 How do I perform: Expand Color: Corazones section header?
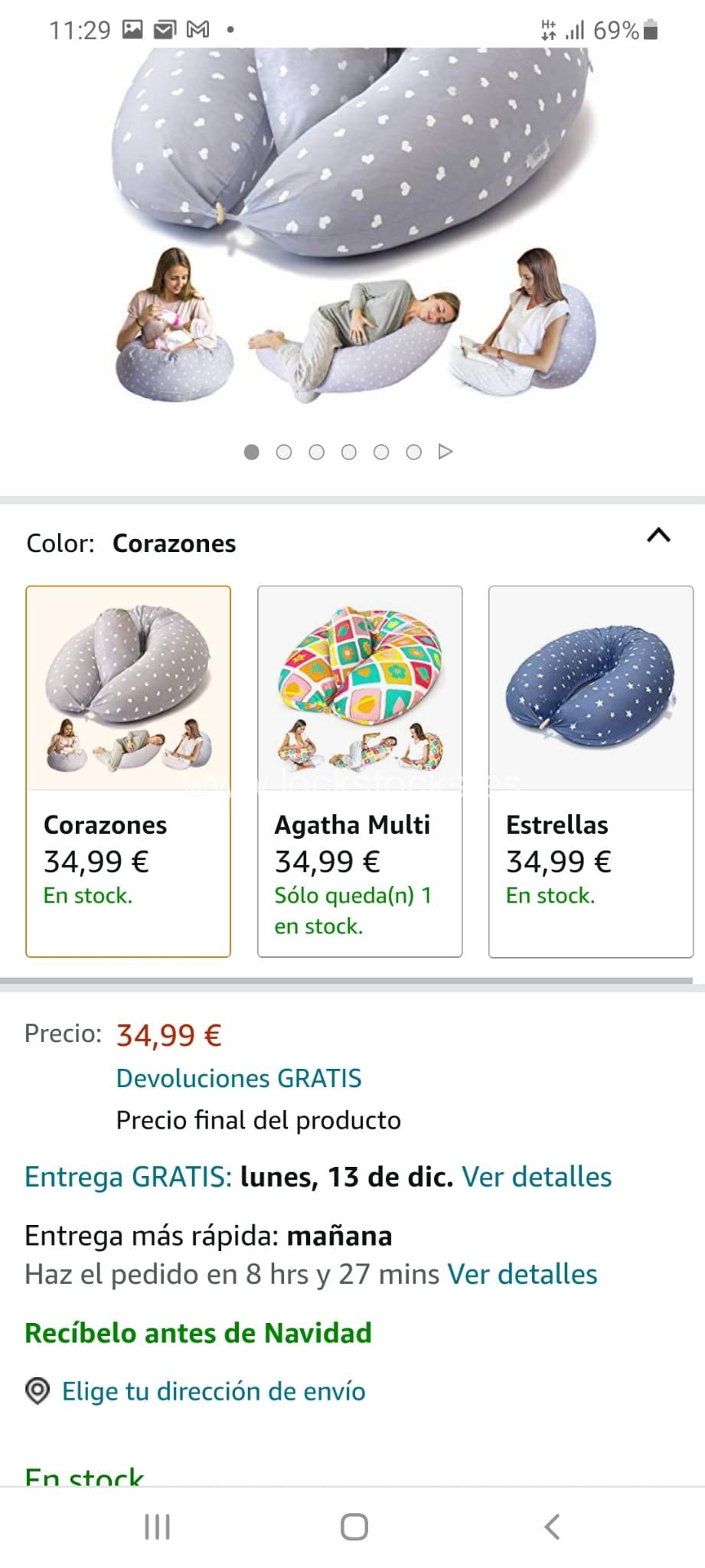175,544
